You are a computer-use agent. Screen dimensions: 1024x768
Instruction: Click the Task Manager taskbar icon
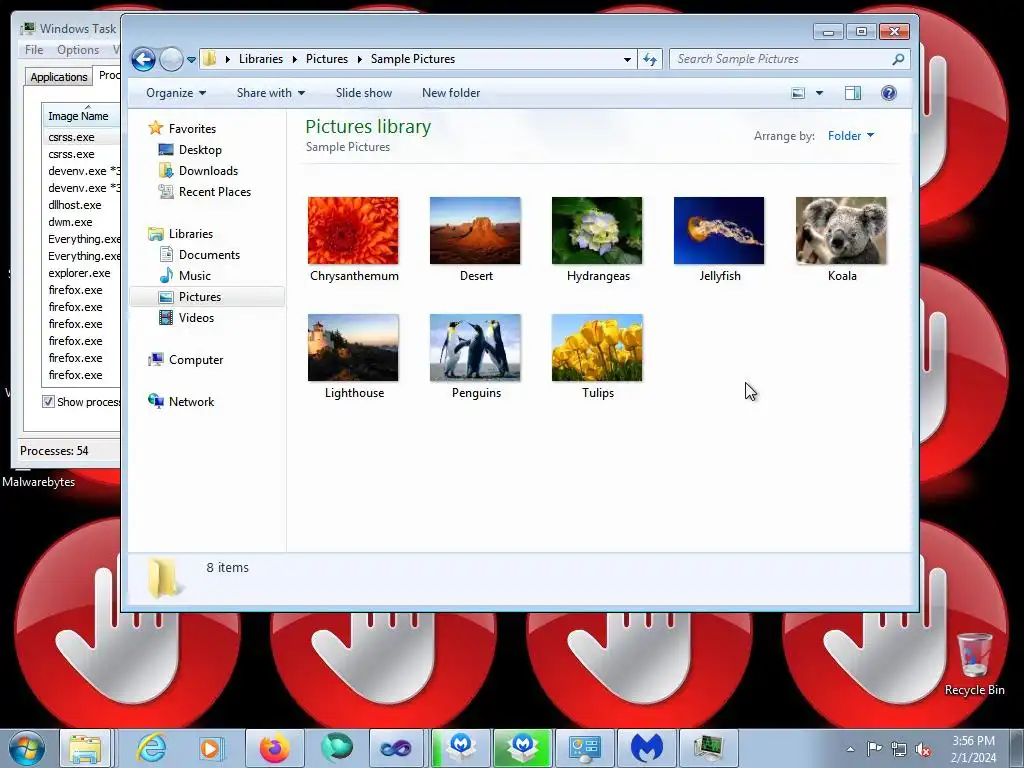[708, 748]
